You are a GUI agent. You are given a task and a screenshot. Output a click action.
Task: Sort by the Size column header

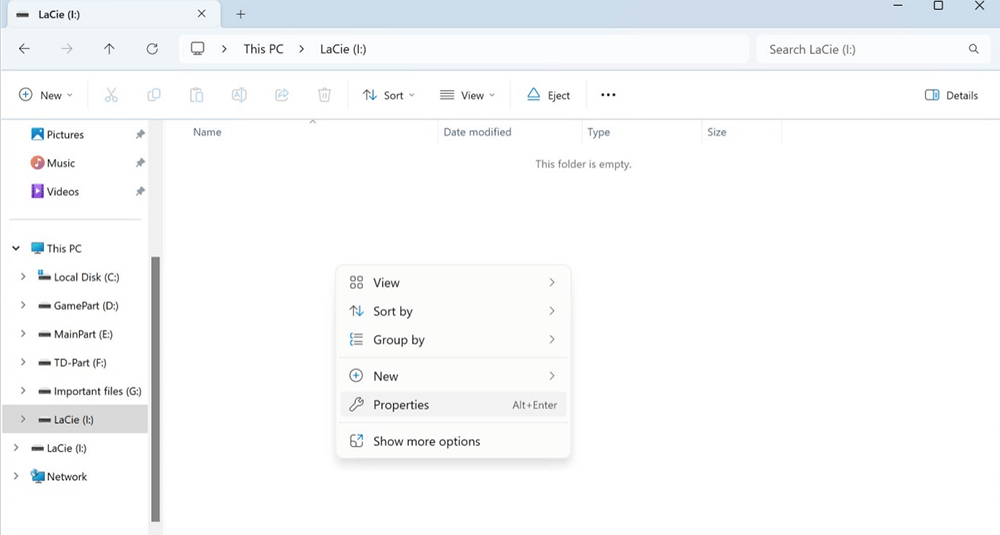pyautogui.click(x=716, y=132)
